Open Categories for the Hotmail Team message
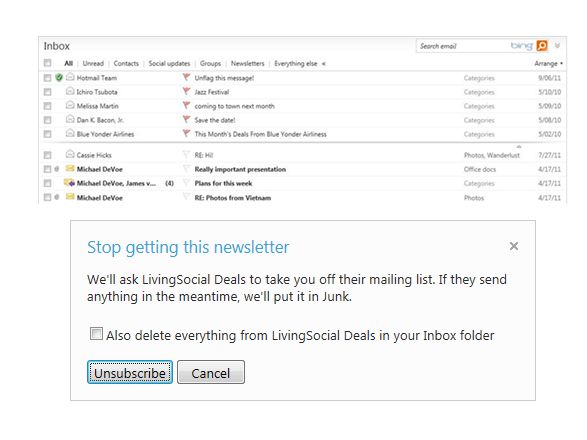 (x=479, y=78)
